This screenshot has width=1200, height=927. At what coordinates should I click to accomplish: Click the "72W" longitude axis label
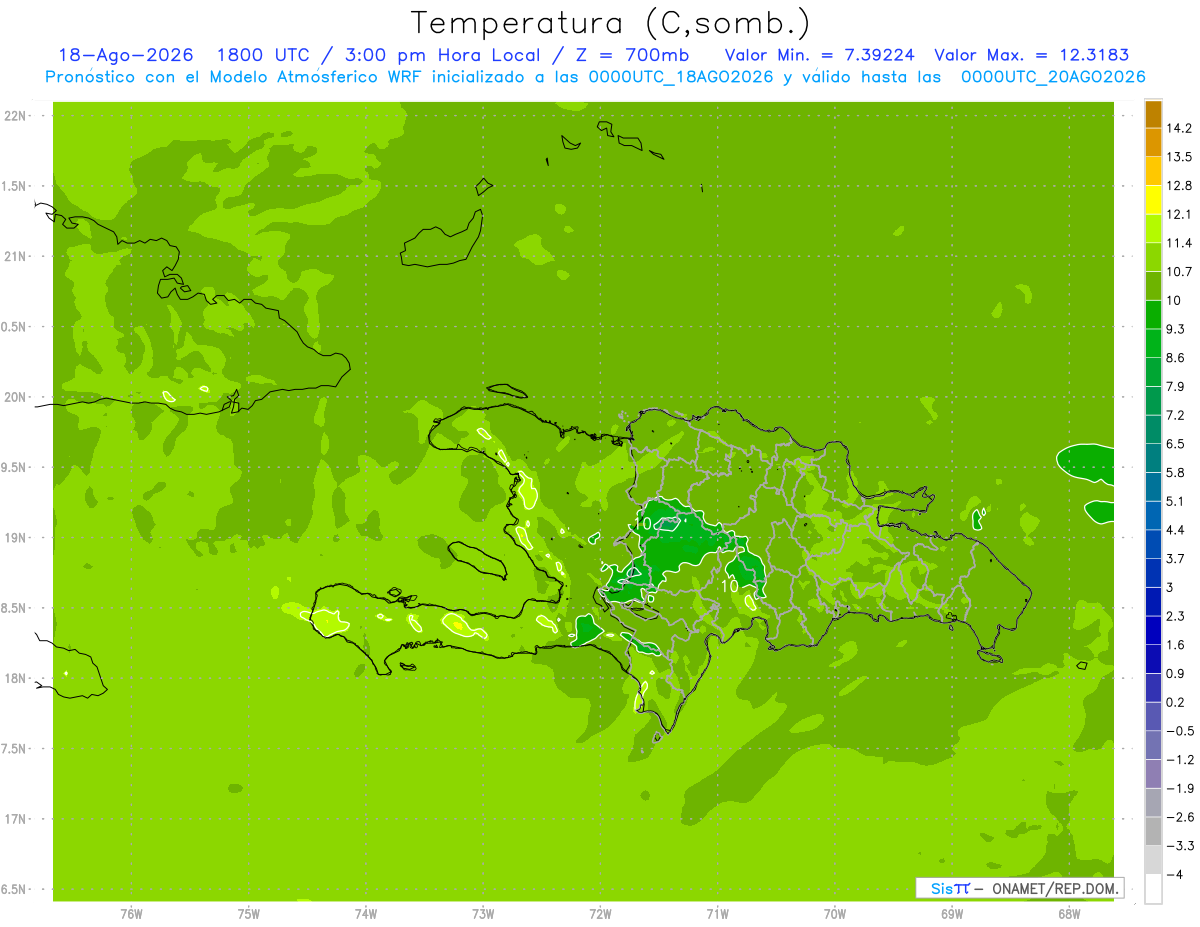pos(600,913)
